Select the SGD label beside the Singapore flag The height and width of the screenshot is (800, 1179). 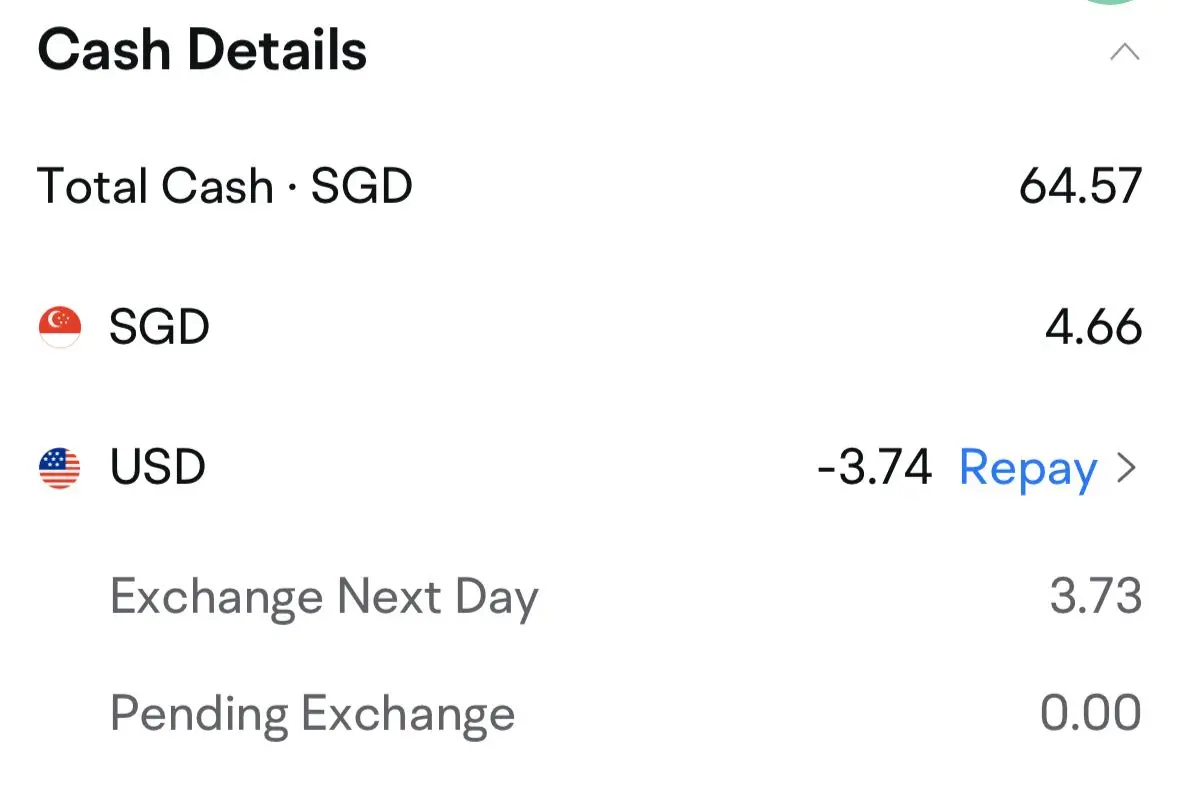159,327
